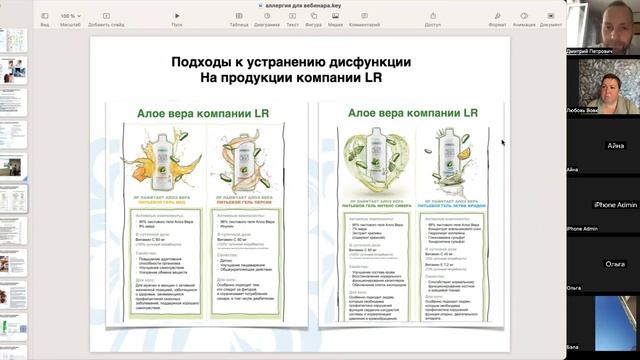Select the peach aloe vera gel bottle image

[x=245, y=162]
